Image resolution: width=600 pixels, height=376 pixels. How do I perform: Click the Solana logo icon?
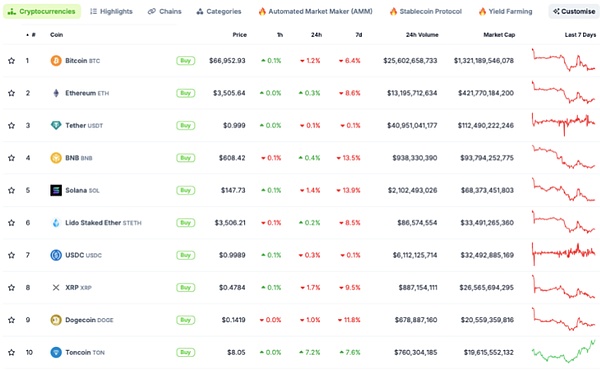[x=56, y=190]
